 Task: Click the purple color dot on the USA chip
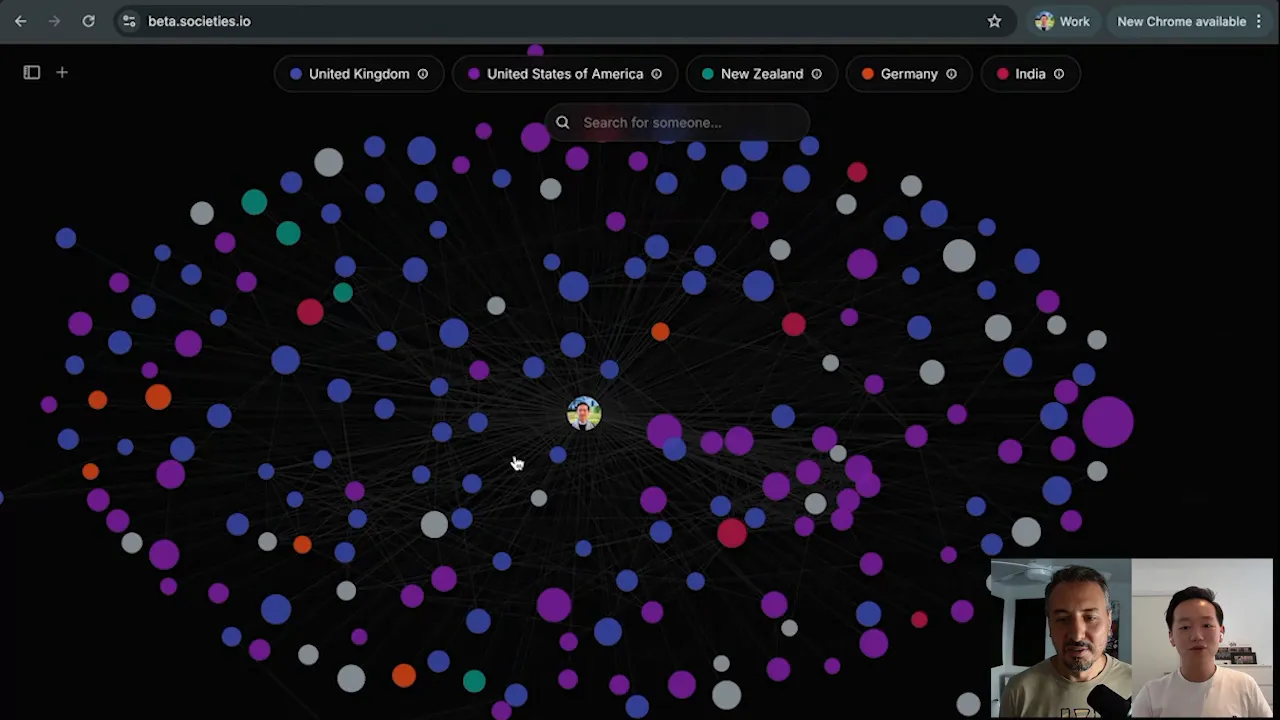[x=473, y=73]
